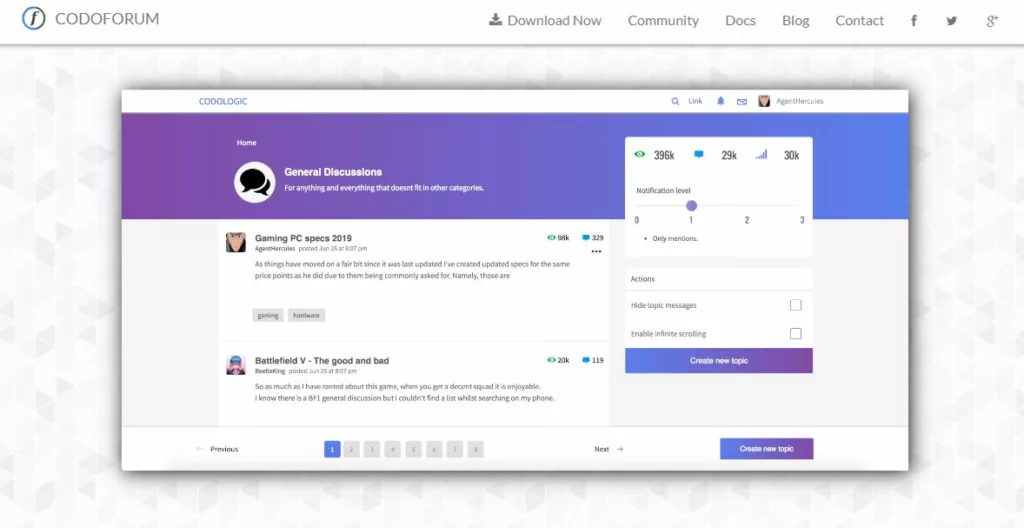
Task: Open the notifications bell icon
Action: pyautogui.click(x=721, y=101)
